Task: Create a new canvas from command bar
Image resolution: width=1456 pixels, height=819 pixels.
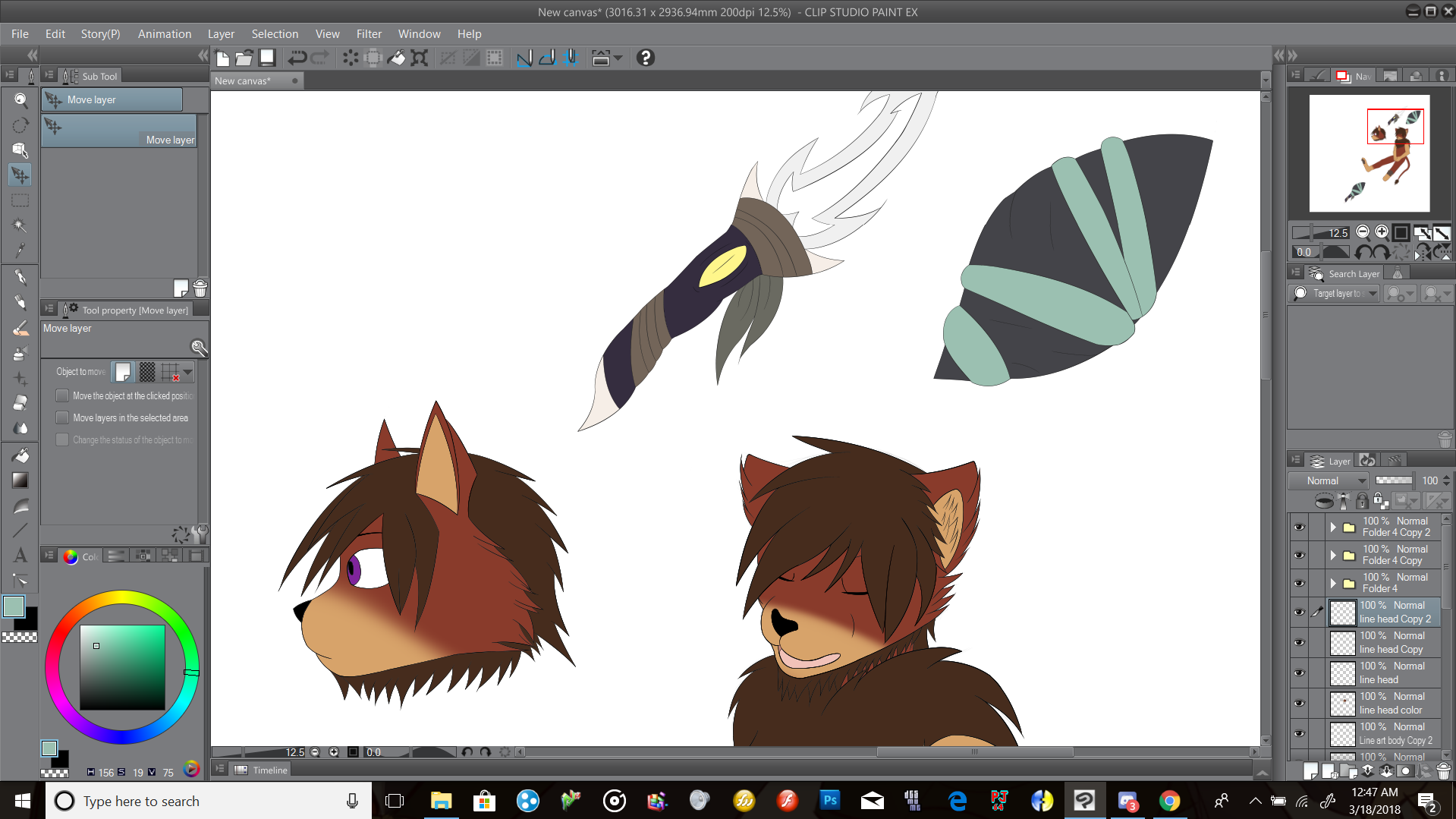Action: 222,58
